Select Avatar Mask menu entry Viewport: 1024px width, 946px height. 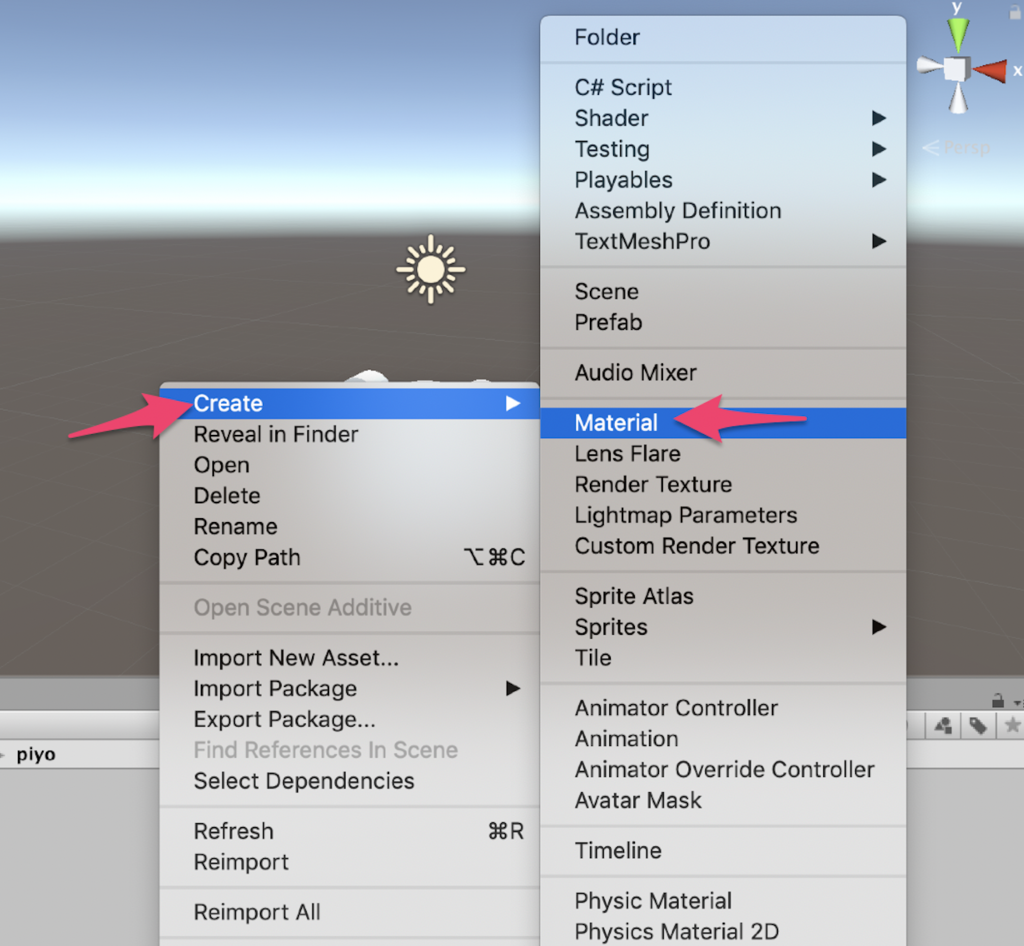[723, 800]
